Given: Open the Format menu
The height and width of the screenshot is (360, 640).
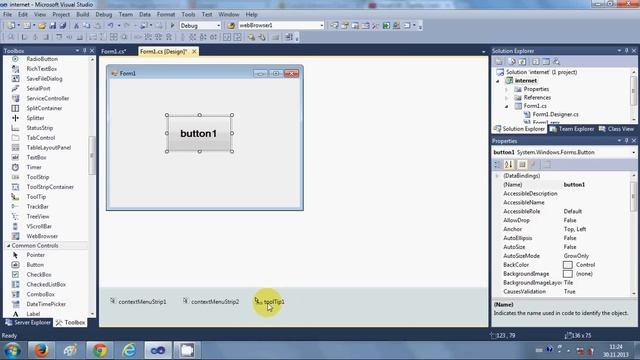Looking at the screenshot, I should [166, 14].
